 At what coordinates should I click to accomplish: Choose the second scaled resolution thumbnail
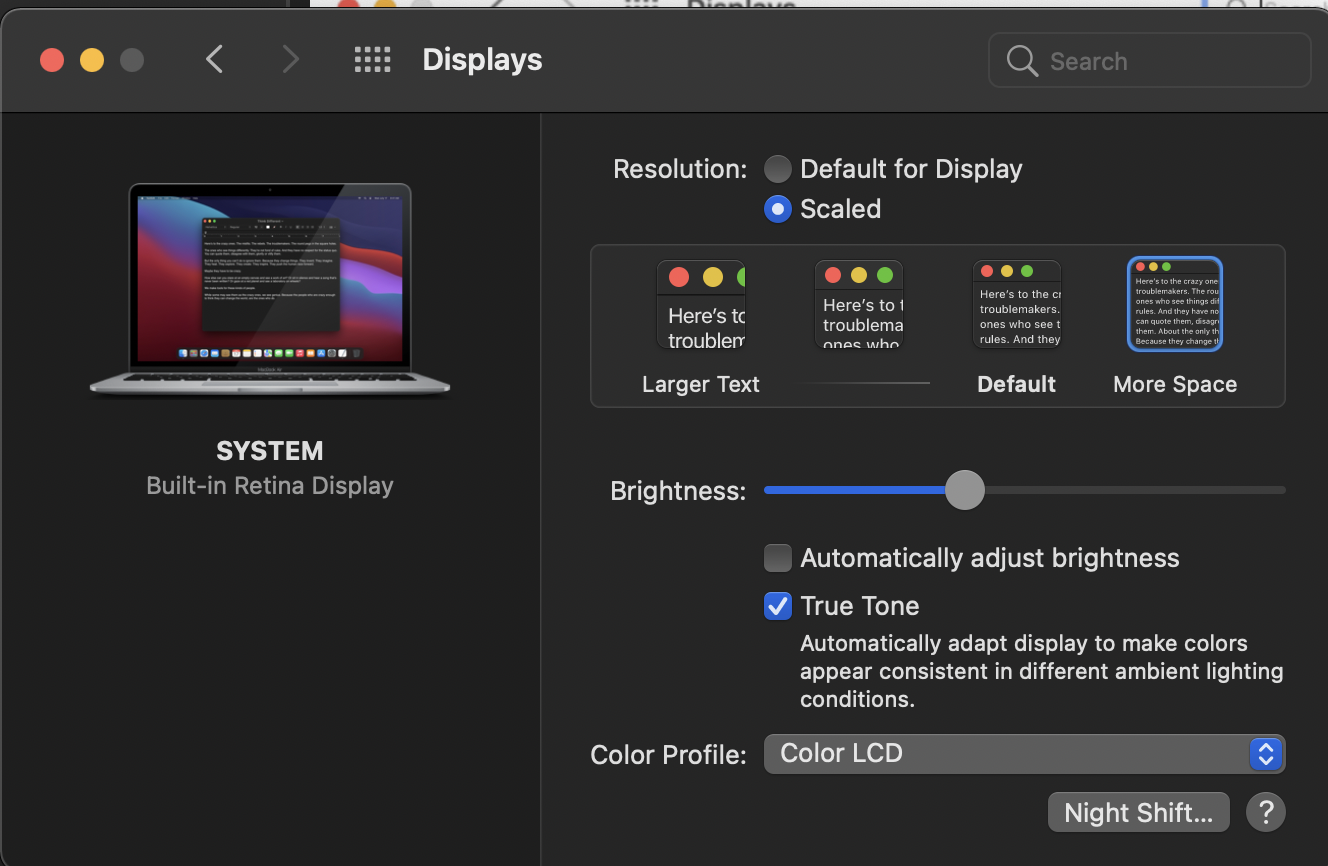pyautogui.click(x=859, y=305)
